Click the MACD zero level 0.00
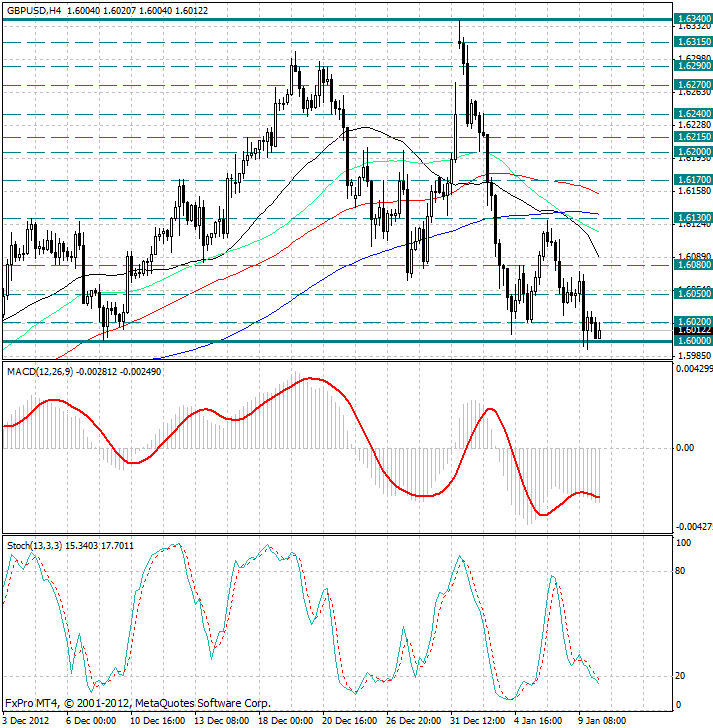Image resolution: width=713 pixels, height=728 pixels. [x=685, y=448]
